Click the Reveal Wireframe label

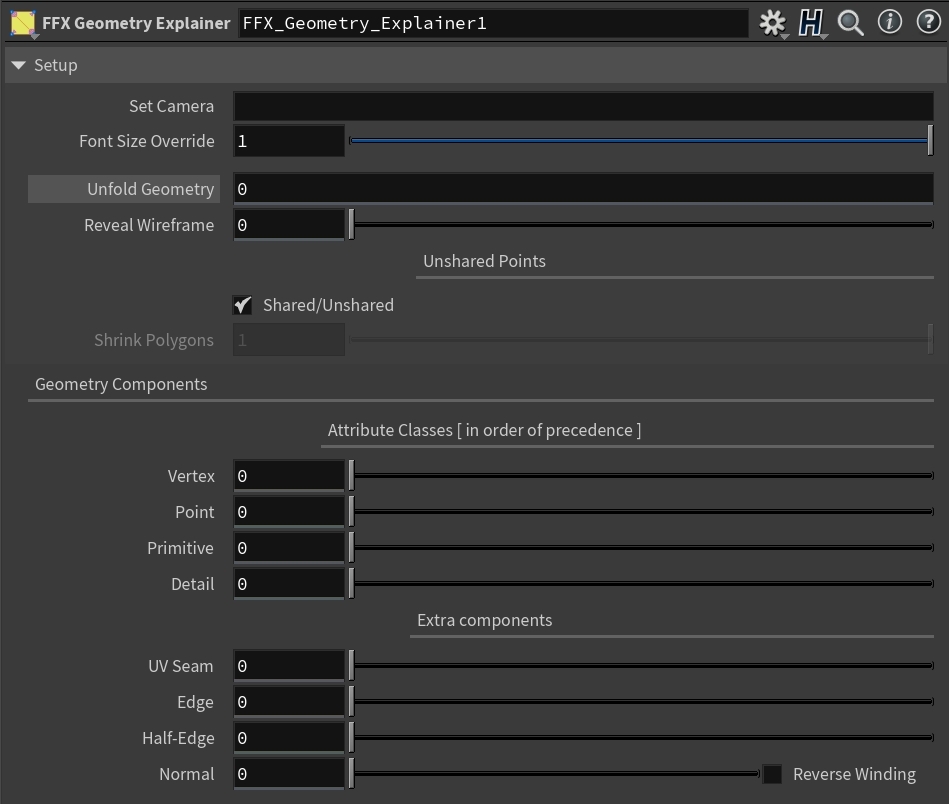[149, 225]
